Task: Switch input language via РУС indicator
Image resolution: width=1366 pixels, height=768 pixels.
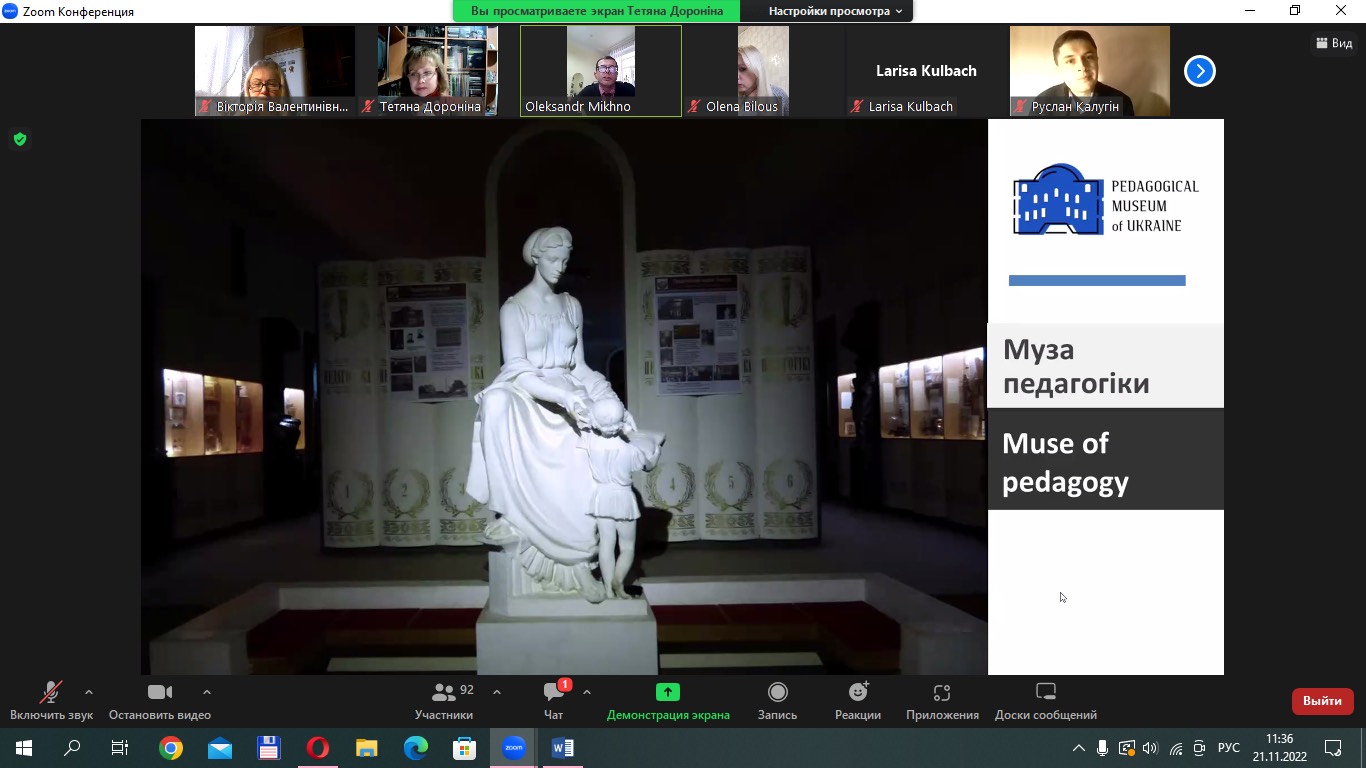Action: 1228,748
